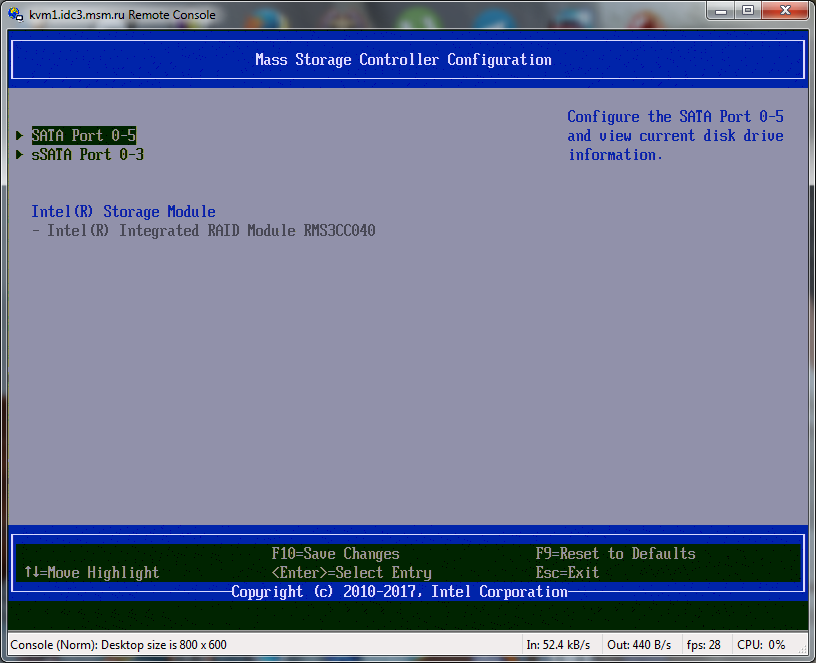
Task: Select the sSATA Port 0-3 entry
Action: coord(87,155)
